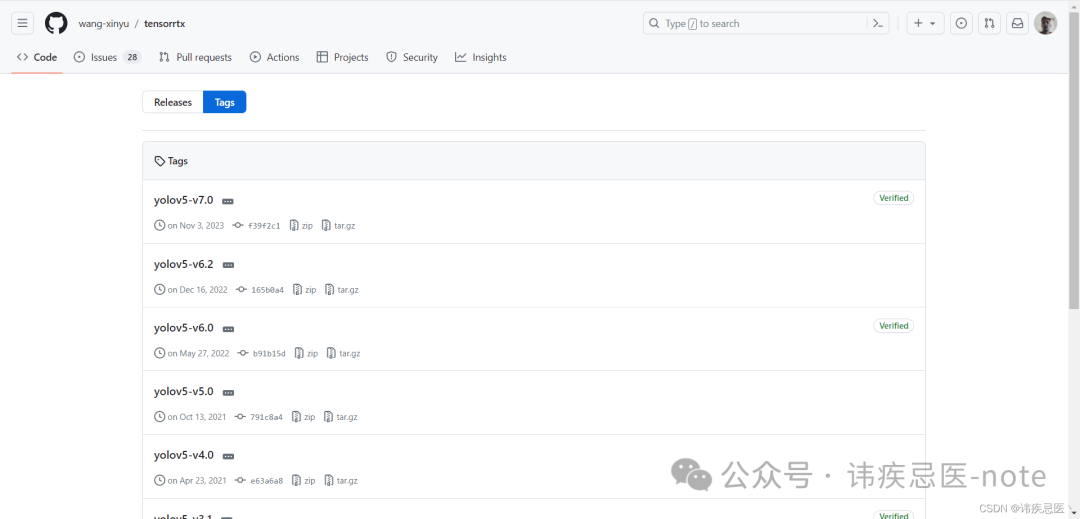The image size is (1080, 519).
Task: Open the yolov5-v5.0 tag
Action: [x=183, y=391]
